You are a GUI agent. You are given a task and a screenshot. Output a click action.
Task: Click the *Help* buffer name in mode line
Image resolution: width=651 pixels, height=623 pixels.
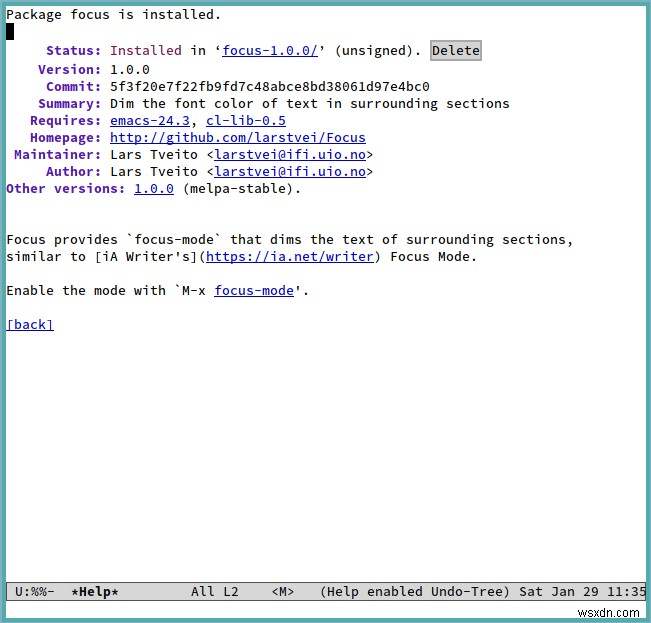pyautogui.click(x=95, y=591)
